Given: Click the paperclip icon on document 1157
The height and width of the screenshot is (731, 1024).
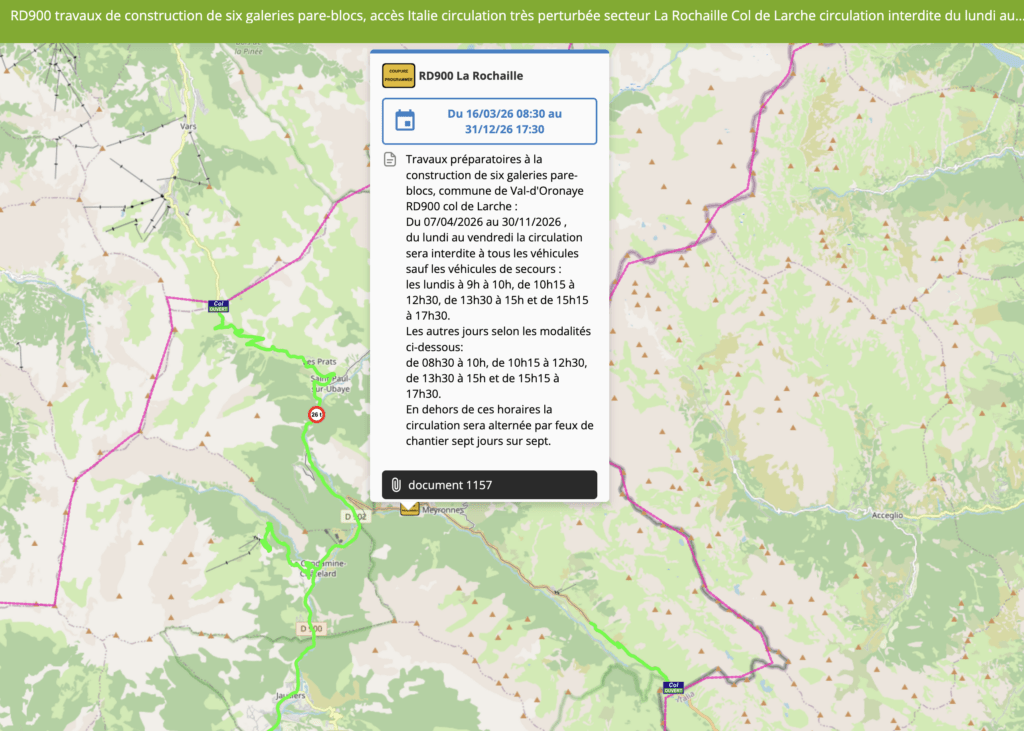Looking at the screenshot, I should (x=396, y=485).
